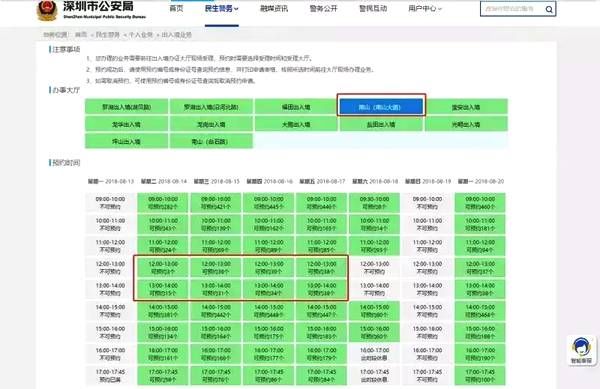
Task: Book Wednesday 08-15 slot 10:00-11:00
Action: point(216,224)
